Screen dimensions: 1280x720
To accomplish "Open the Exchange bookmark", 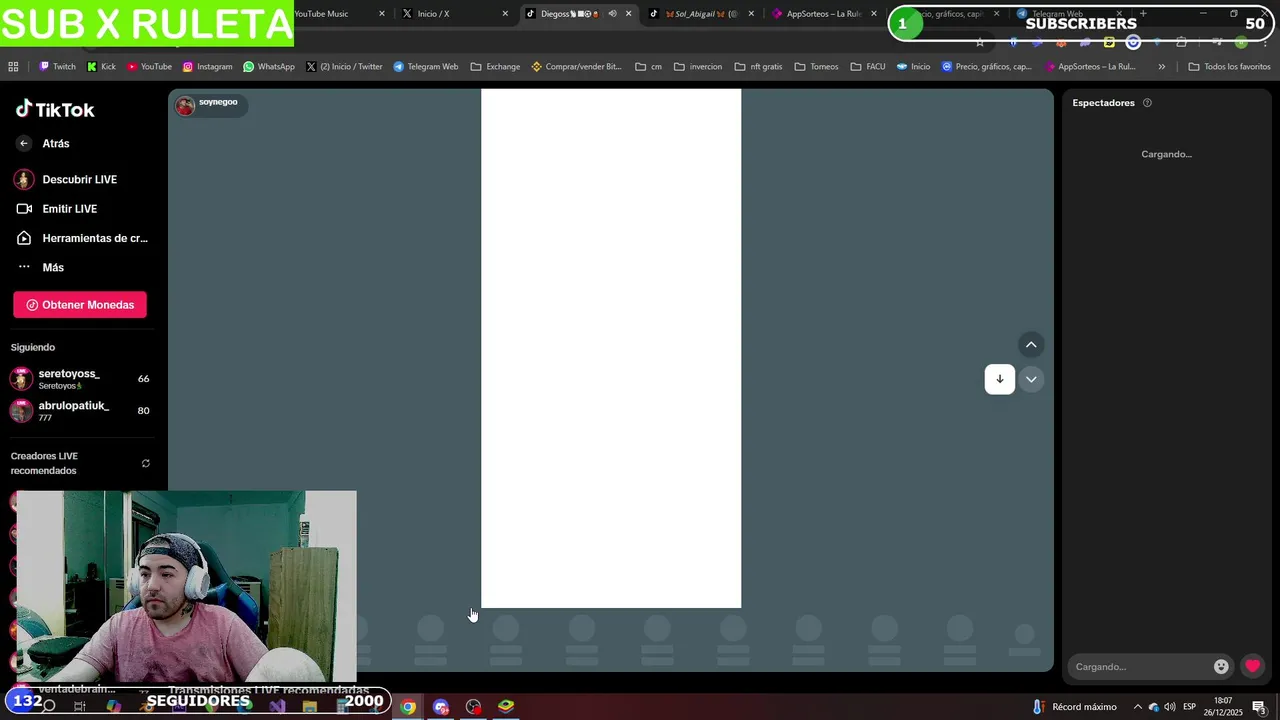I will [x=495, y=67].
